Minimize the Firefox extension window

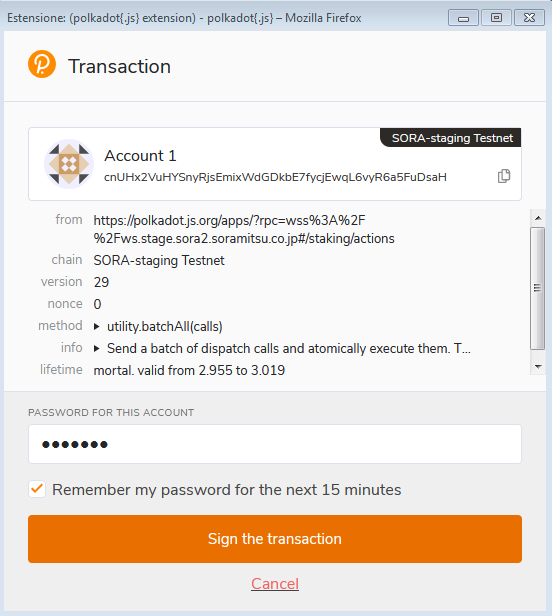click(463, 18)
